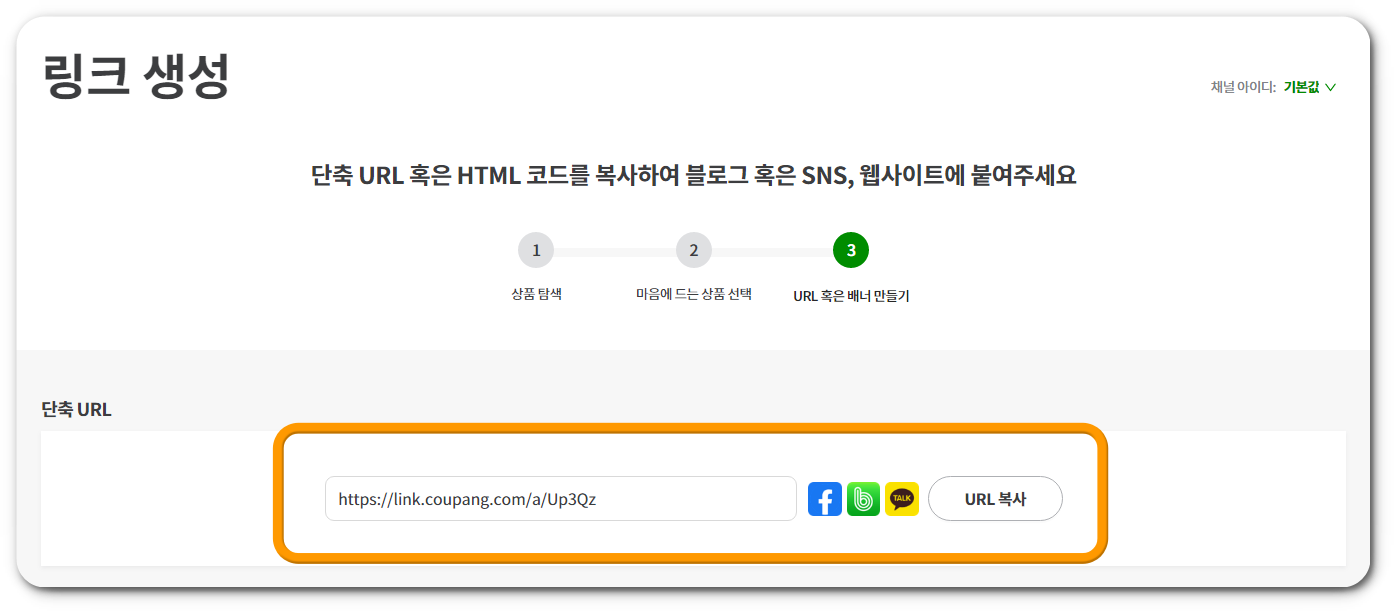Select the green Band "b" icon

click(x=862, y=498)
